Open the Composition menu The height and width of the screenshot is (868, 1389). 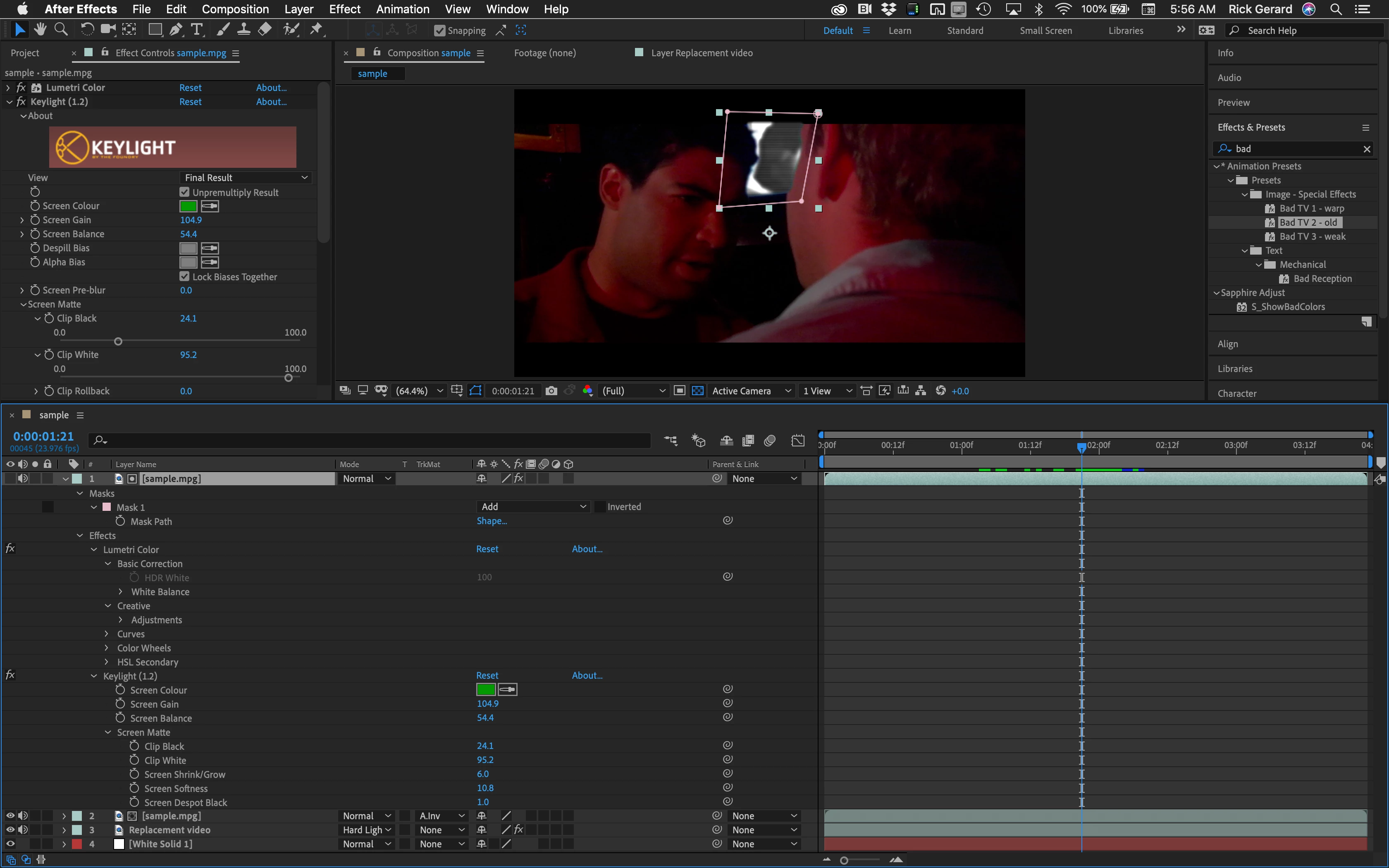point(235,9)
